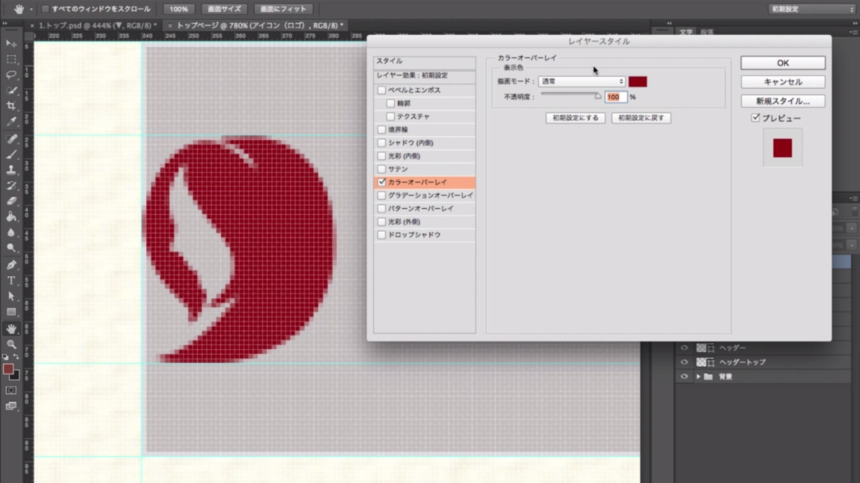Toggle Quick Mask mode icon
Viewport: 860px width, 483px height.
pyautogui.click(x=11, y=390)
